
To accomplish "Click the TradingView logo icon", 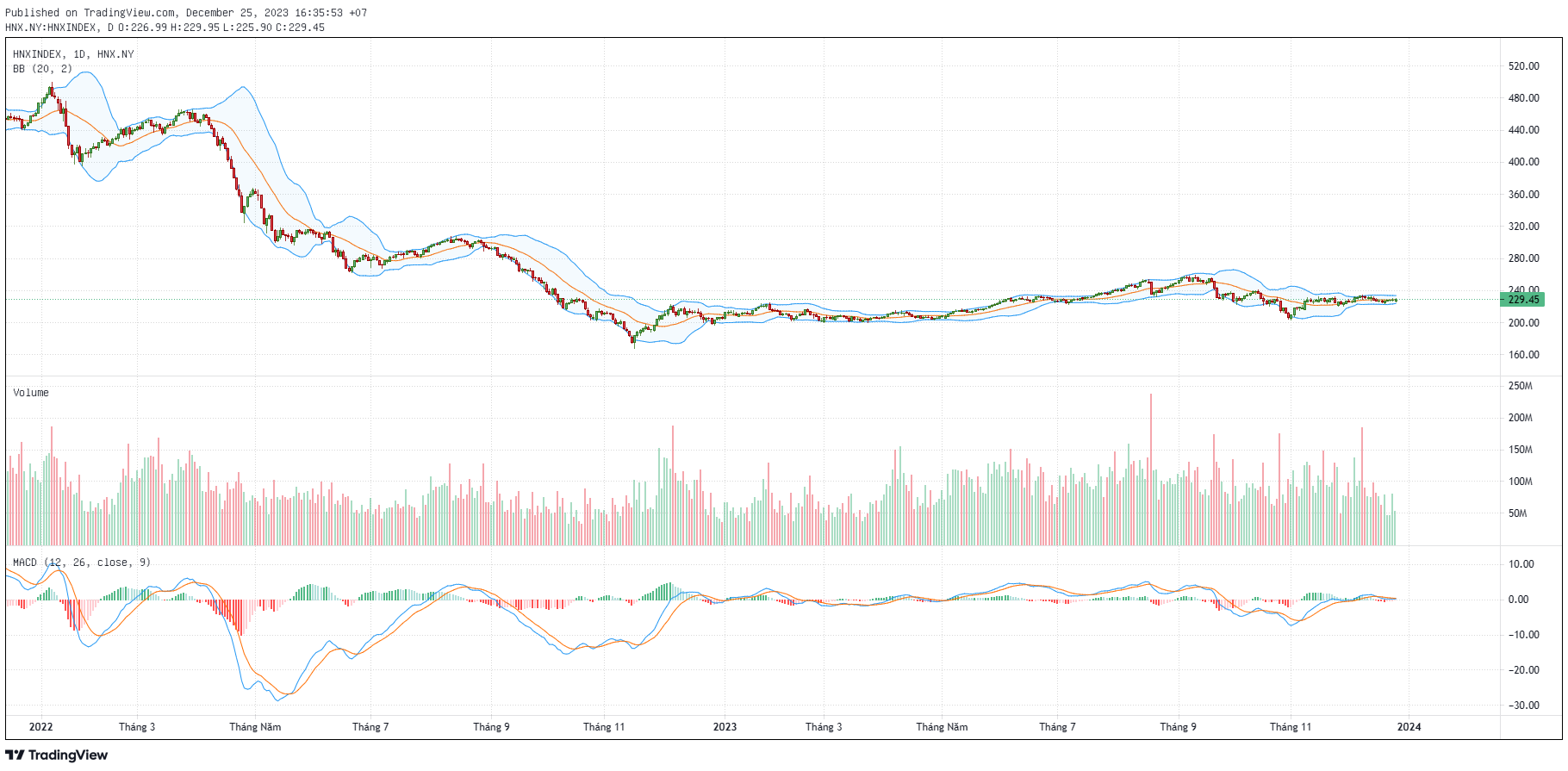I will pos(15,755).
